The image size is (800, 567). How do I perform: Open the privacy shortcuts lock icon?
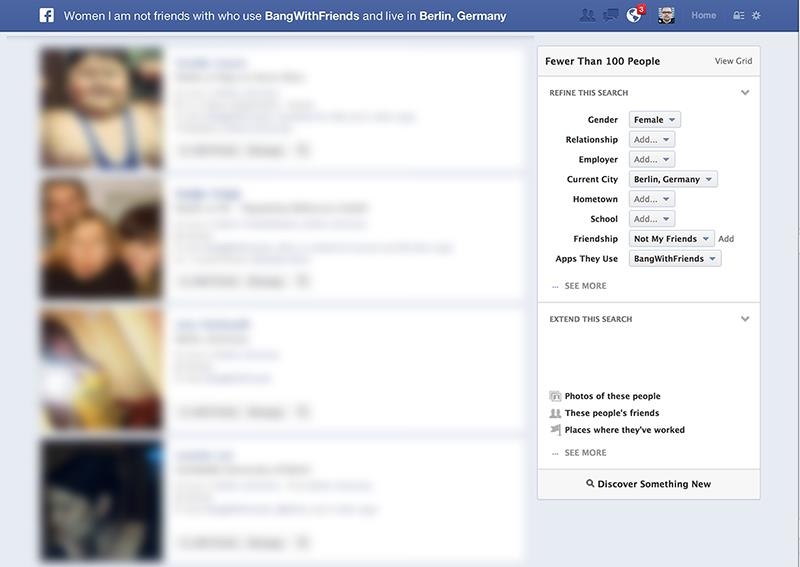(x=738, y=16)
